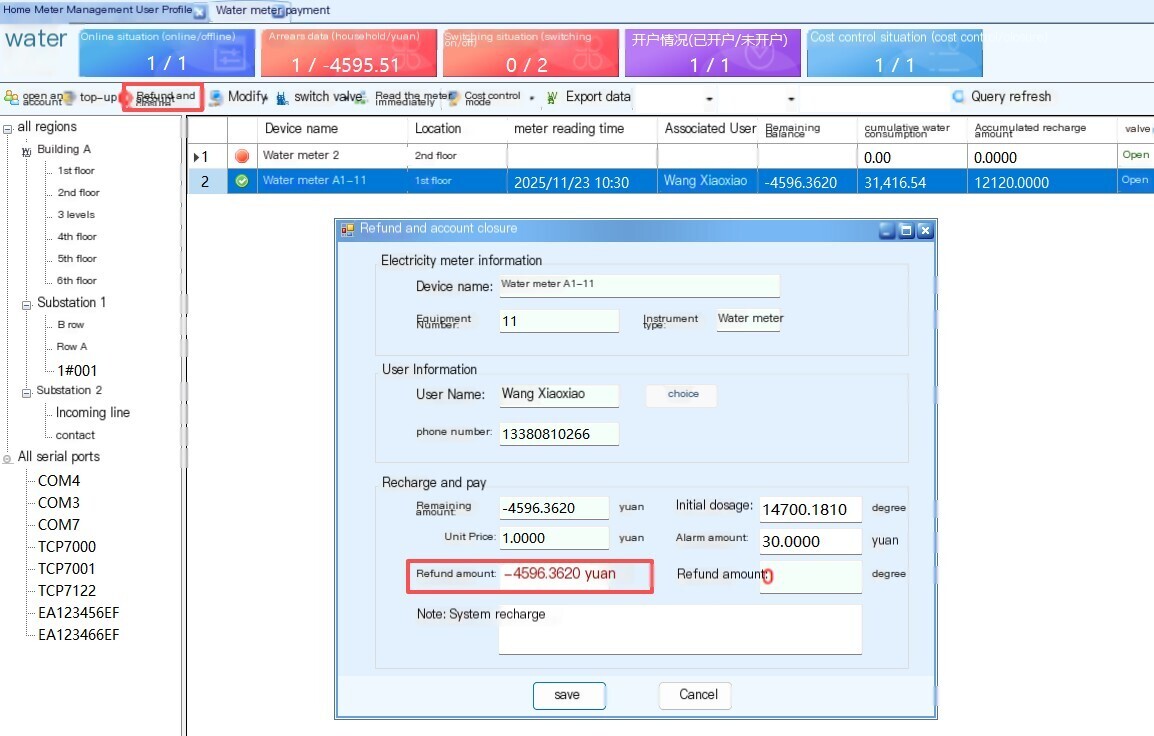
Task: Close the Refund and account closure dialog
Action: point(925,230)
